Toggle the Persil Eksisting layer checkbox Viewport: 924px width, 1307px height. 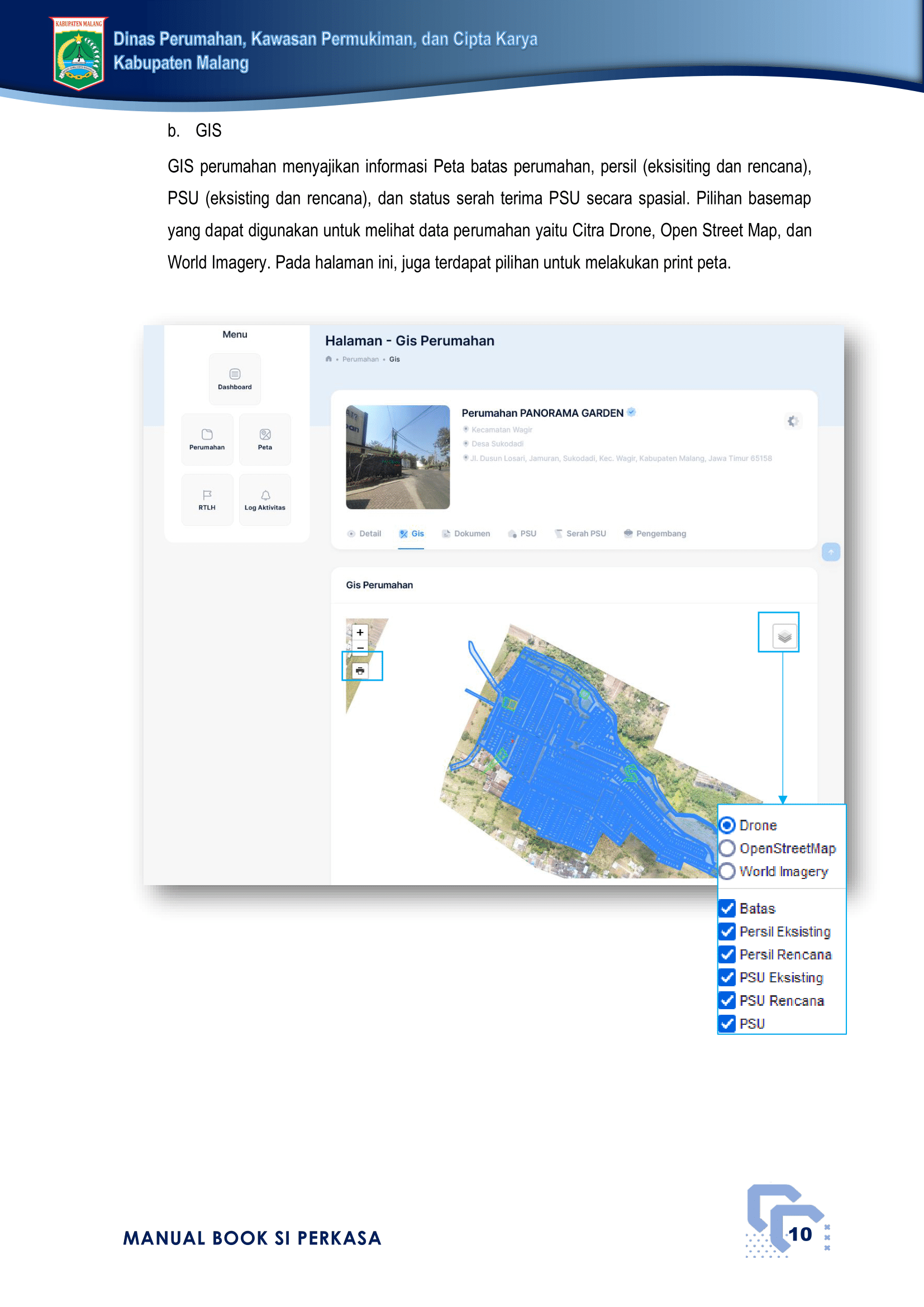[727, 931]
